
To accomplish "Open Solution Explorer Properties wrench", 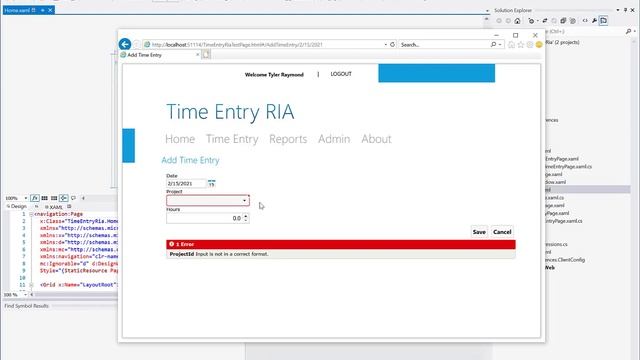I will pos(594,21).
